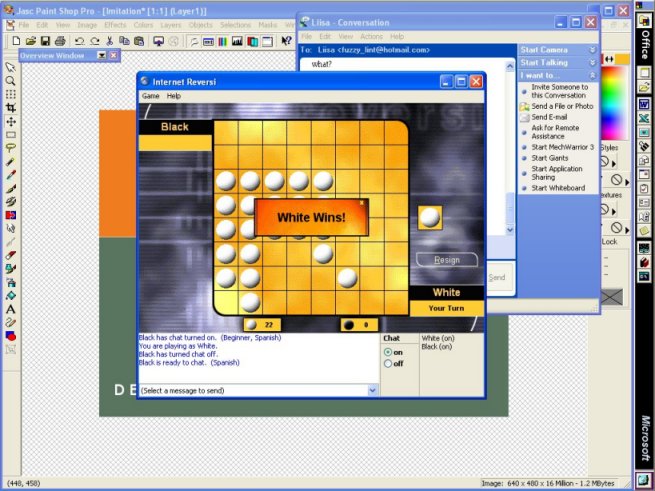The height and width of the screenshot is (491, 655).
Task: Collapse the I want to section
Action: pyautogui.click(x=592, y=76)
